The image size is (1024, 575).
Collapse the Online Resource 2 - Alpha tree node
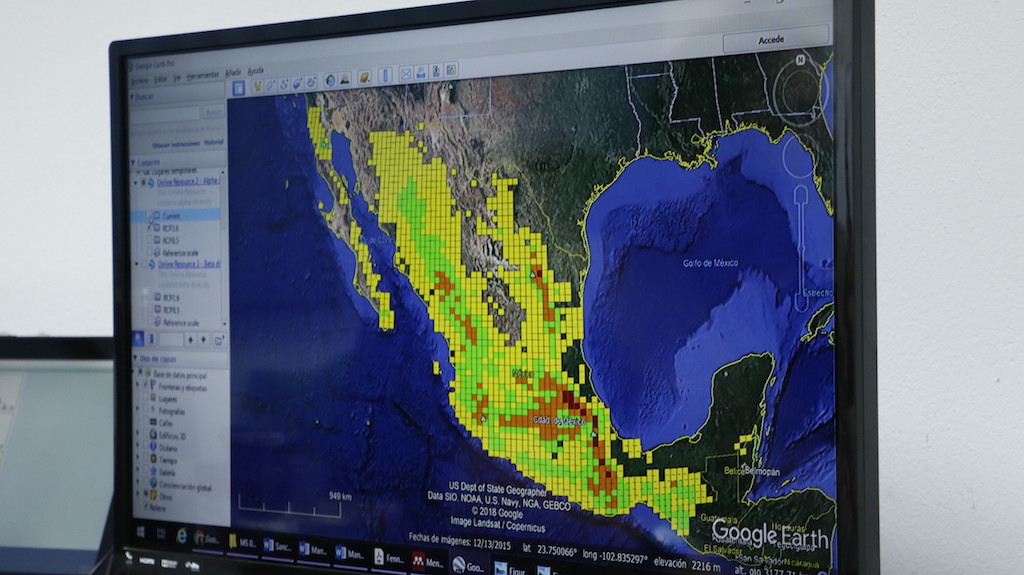click(x=135, y=183)
